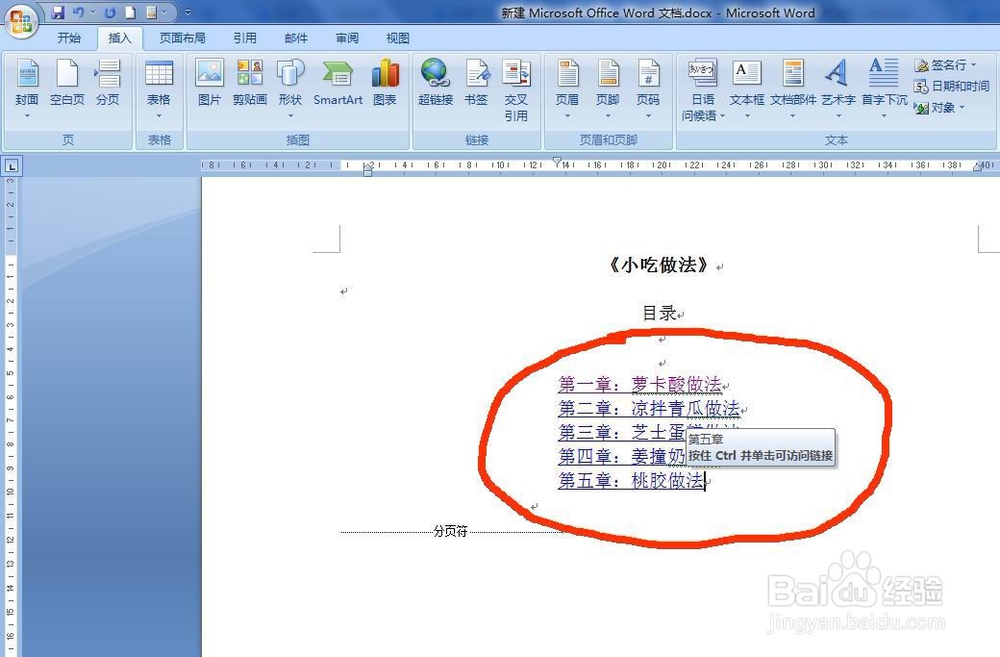The width and height of the screenshot is (1000, 657).
Task: Follow the 第五章：桃胶做法 hyperlink
Action: point(630,481)
